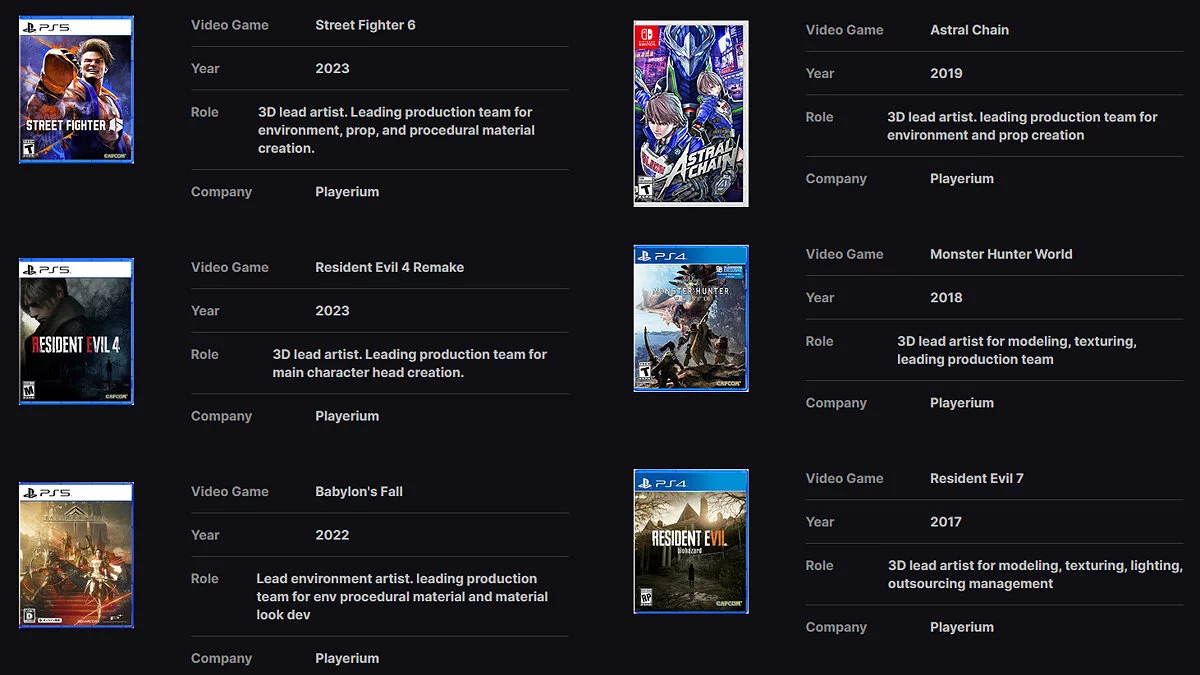Click the PS4 logo on Monster Hunter cover

[663, 257]
